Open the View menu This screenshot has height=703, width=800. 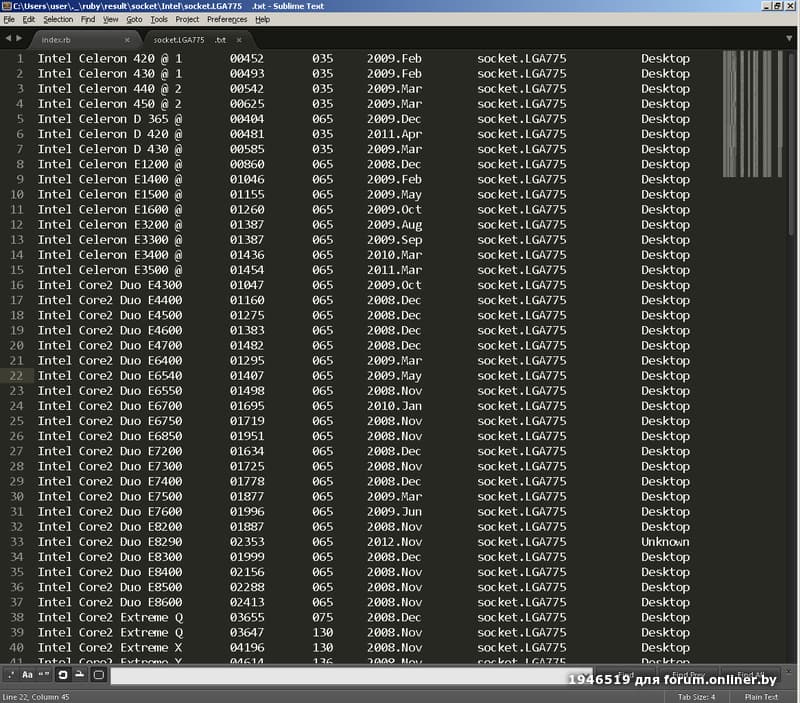pyautogui.click(x=110, y=19)
